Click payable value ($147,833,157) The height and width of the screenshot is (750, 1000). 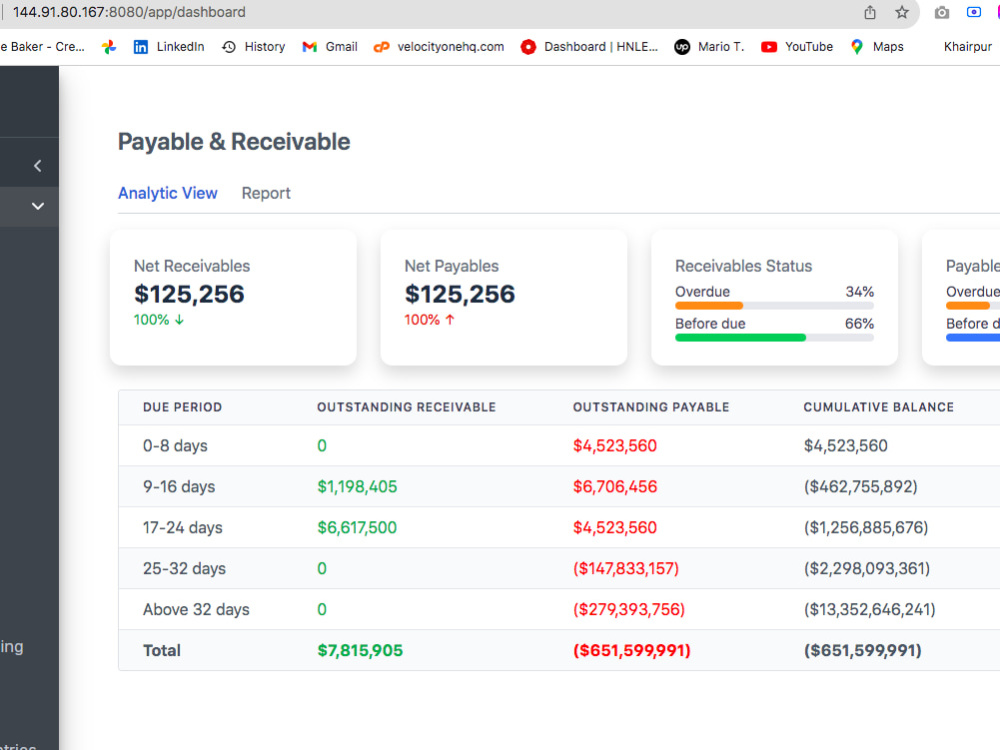click(x=626, y=568)
